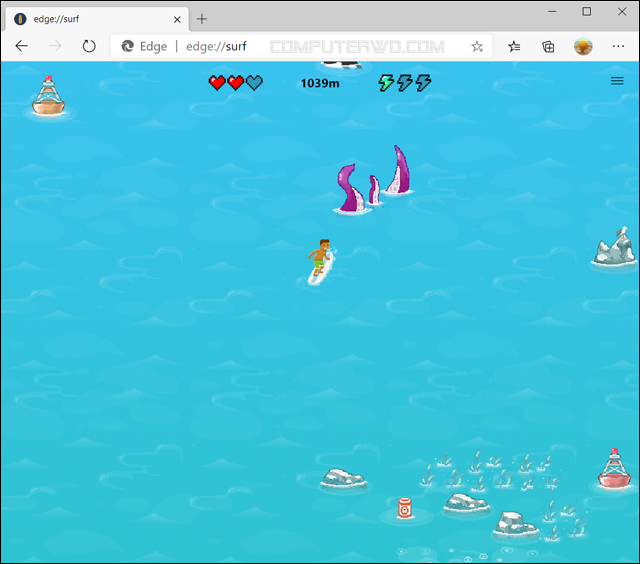The width and height of the screenshot is (640, 564).
Task: Open the Favorites list icon
Action: tap(514, 47)
